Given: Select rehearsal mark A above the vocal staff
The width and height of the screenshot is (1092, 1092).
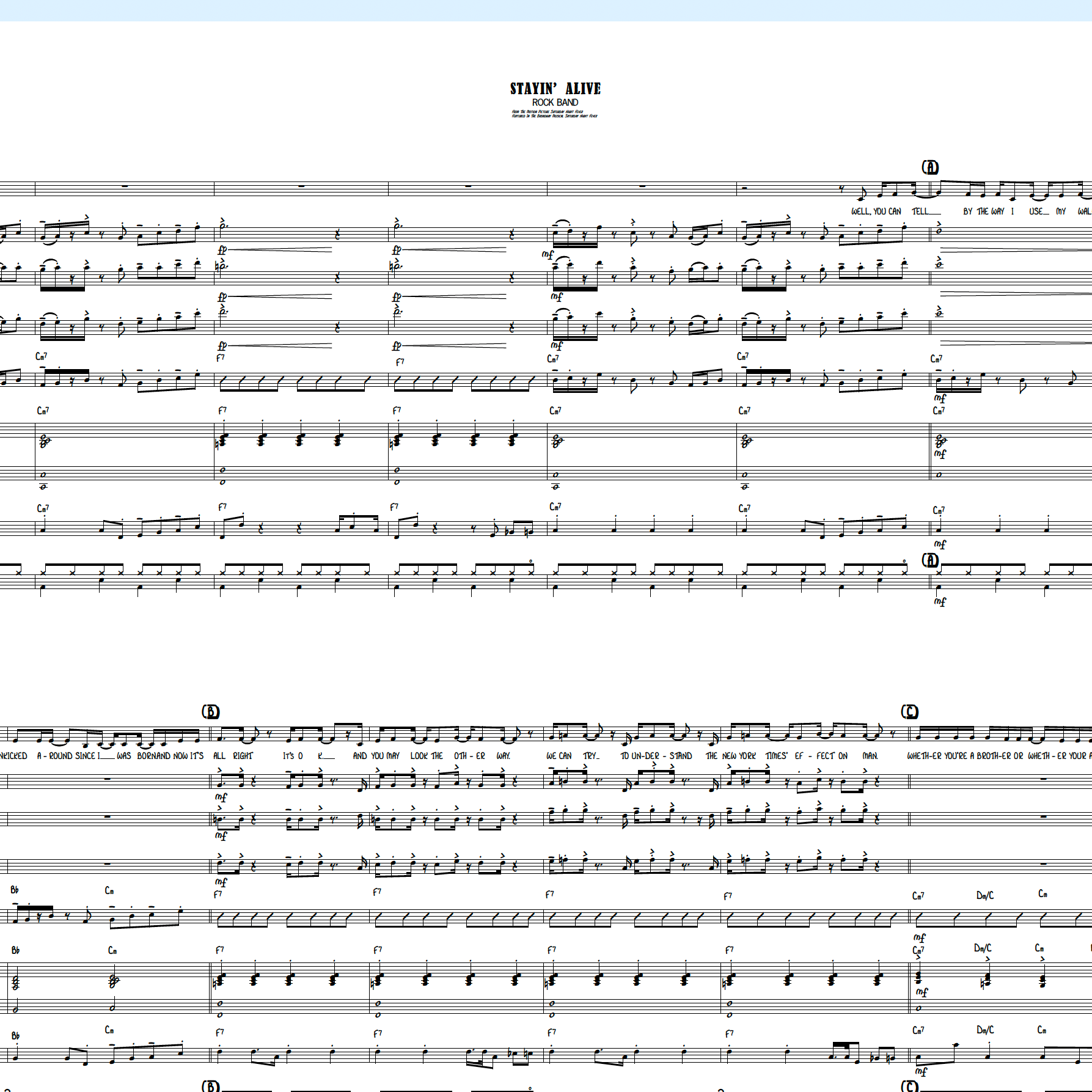Looking at the screenshot, I should 929,167.
